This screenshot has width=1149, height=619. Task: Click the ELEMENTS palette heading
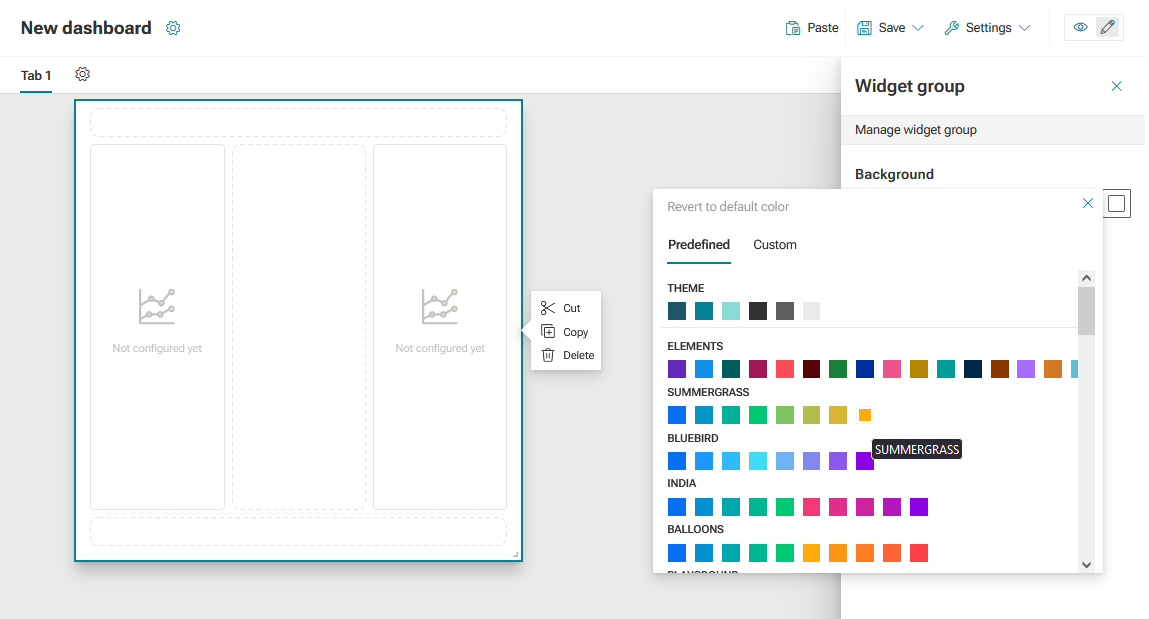coord(695,346)
